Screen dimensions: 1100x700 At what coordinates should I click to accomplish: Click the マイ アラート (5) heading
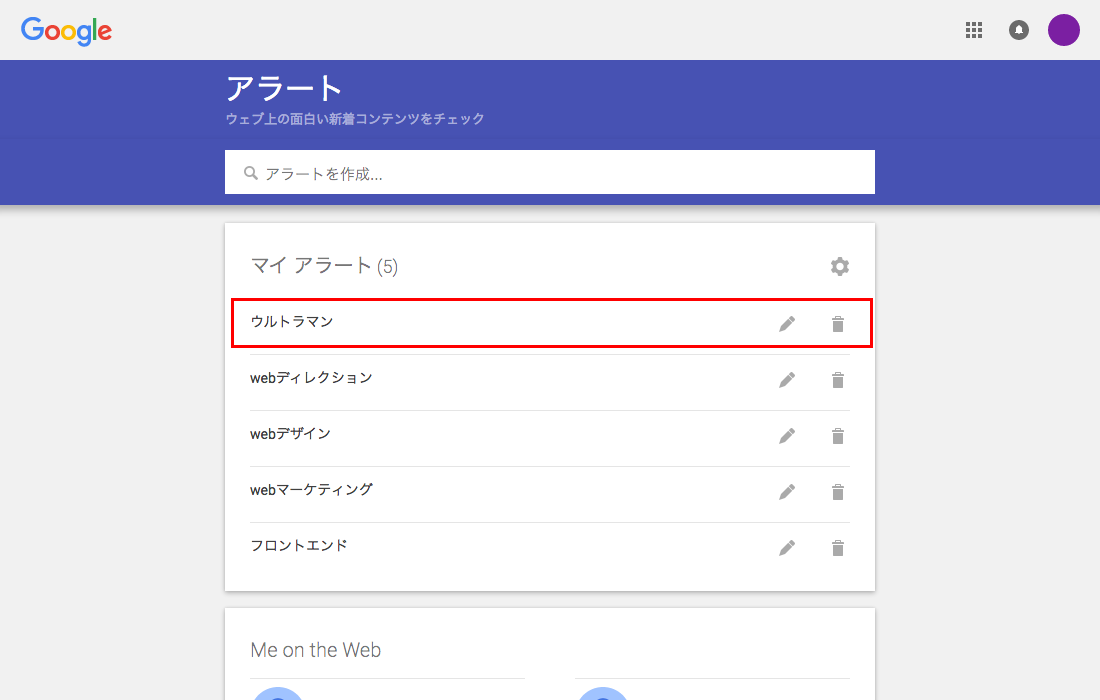click(x=324, y=266)
